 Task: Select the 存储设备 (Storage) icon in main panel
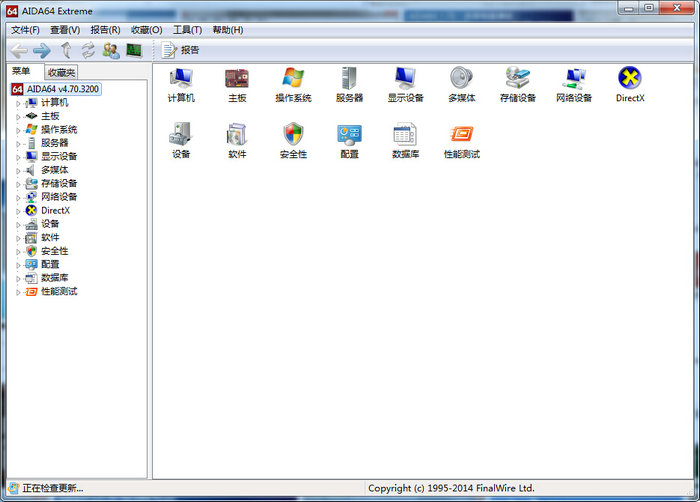pos(518,78)
